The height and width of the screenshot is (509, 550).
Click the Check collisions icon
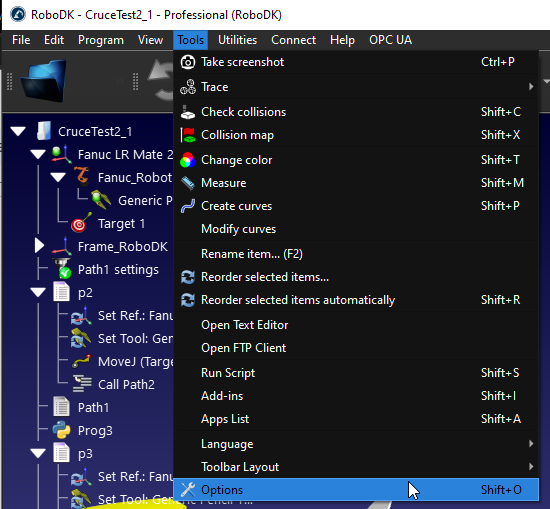click(188, 112)
